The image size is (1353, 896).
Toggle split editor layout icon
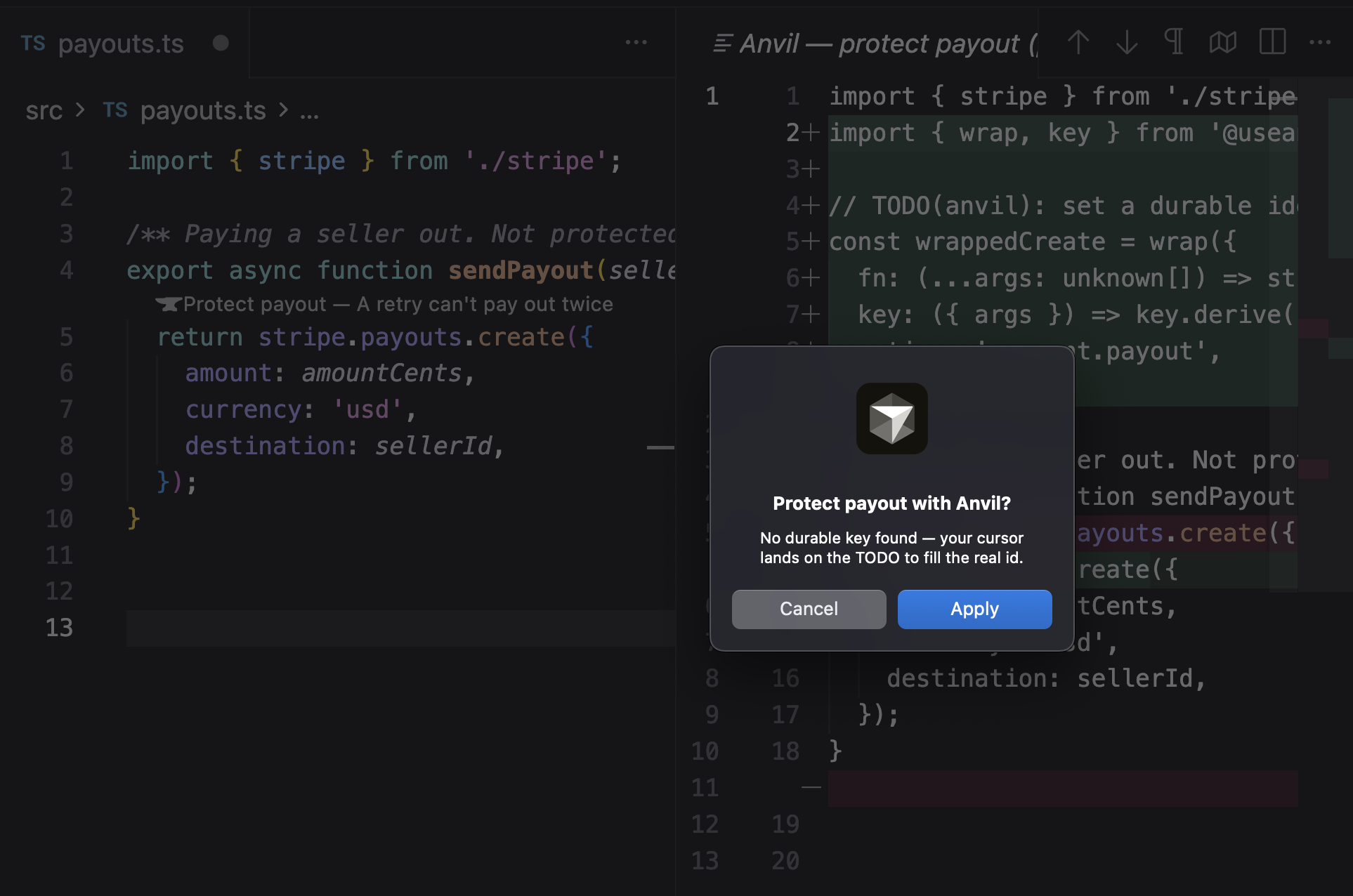tap(1272, 42)
